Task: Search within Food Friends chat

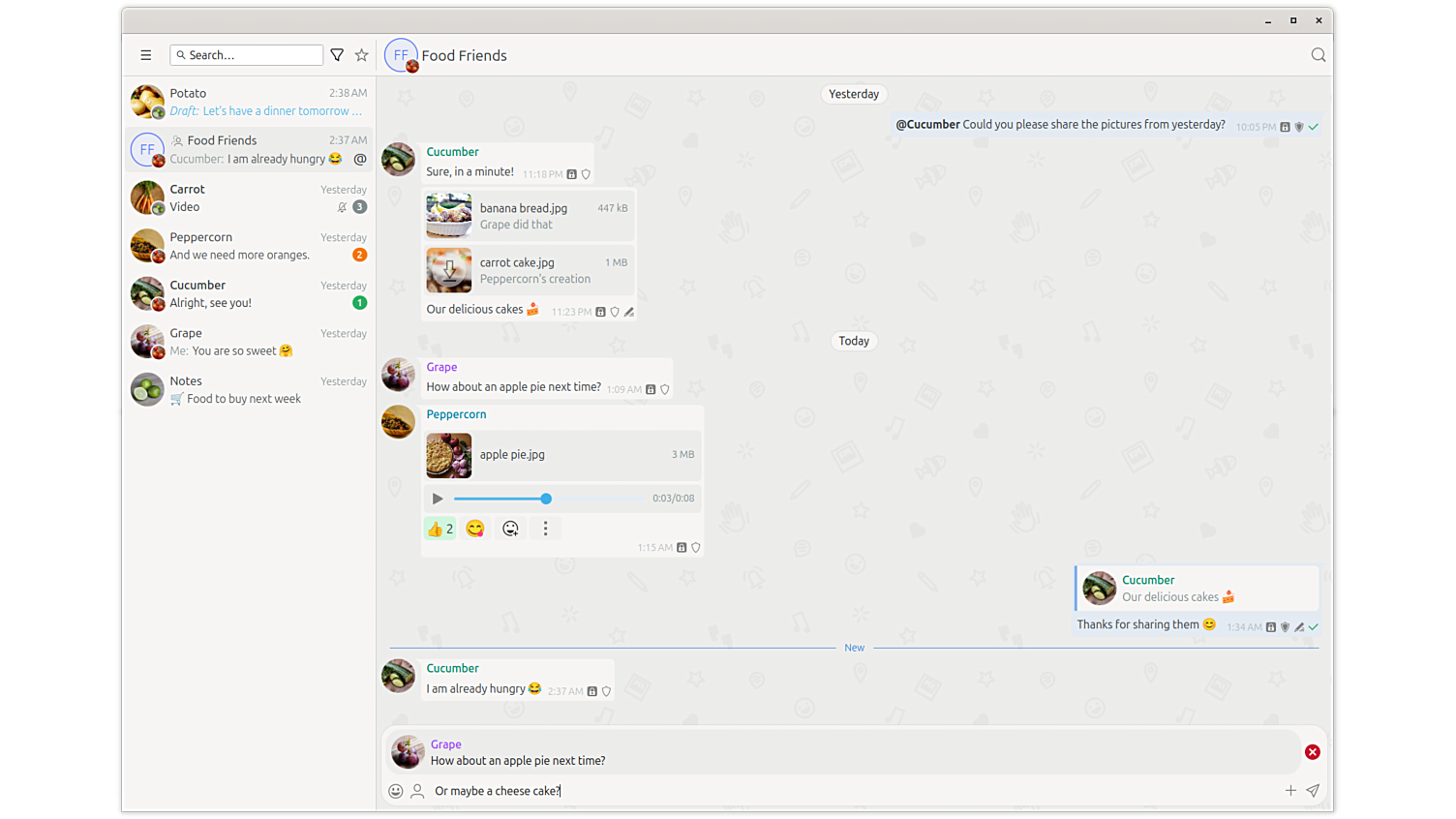Action: tap(1318, 55)
